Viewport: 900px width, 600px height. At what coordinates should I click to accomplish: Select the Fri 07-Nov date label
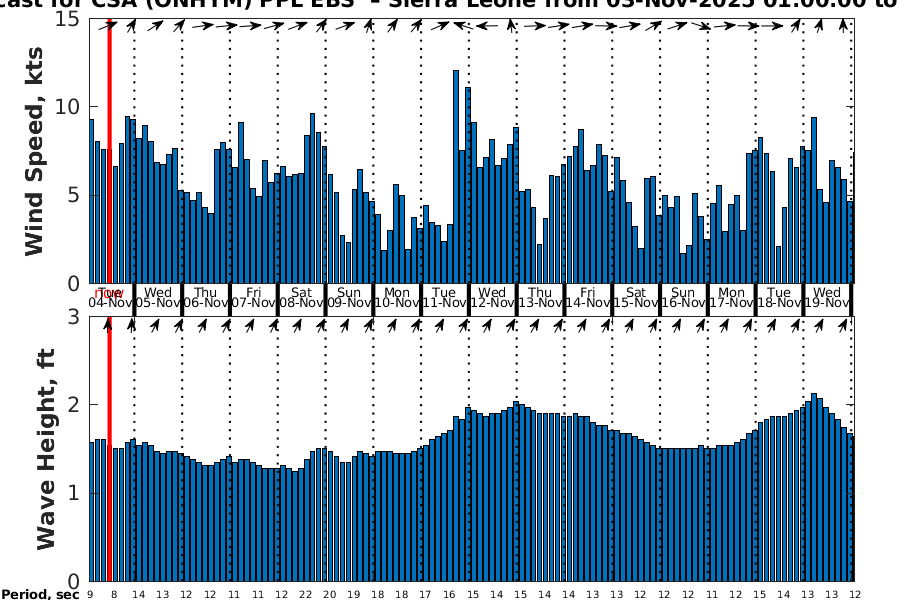point(254,298)
